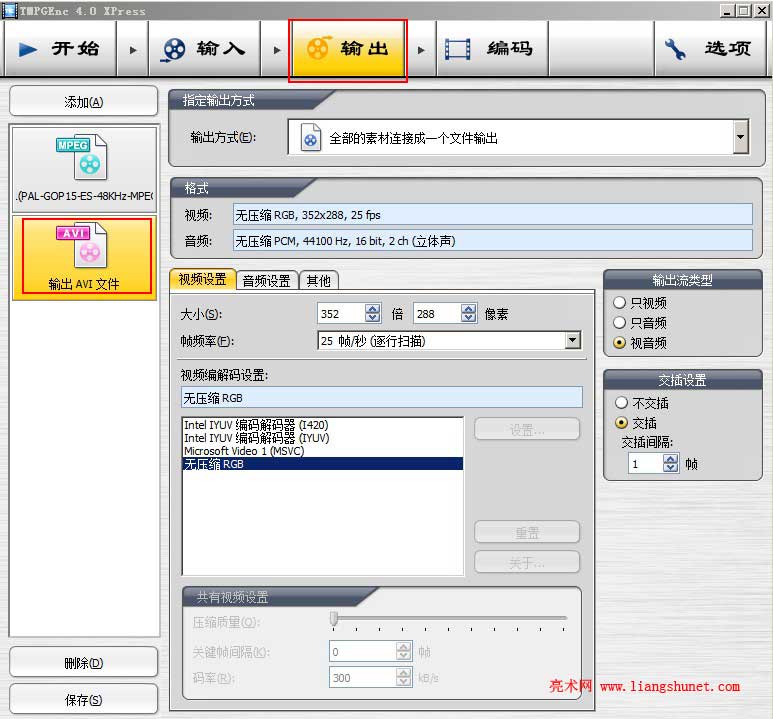Select the MPEG file template icon
This screenshot has width=773, height=719.
pos(83,157)
